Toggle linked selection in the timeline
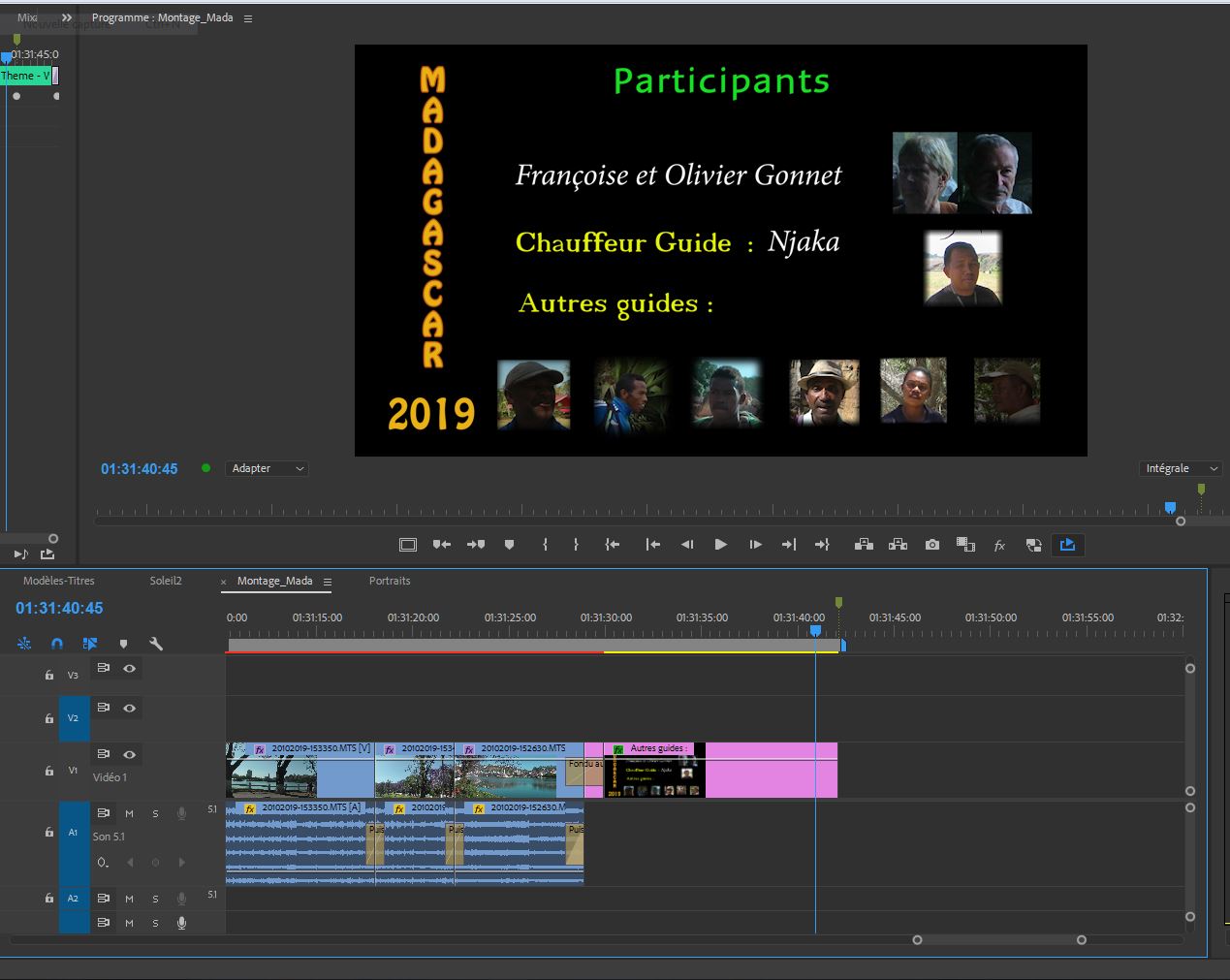1230x980 pixels. 90,644
